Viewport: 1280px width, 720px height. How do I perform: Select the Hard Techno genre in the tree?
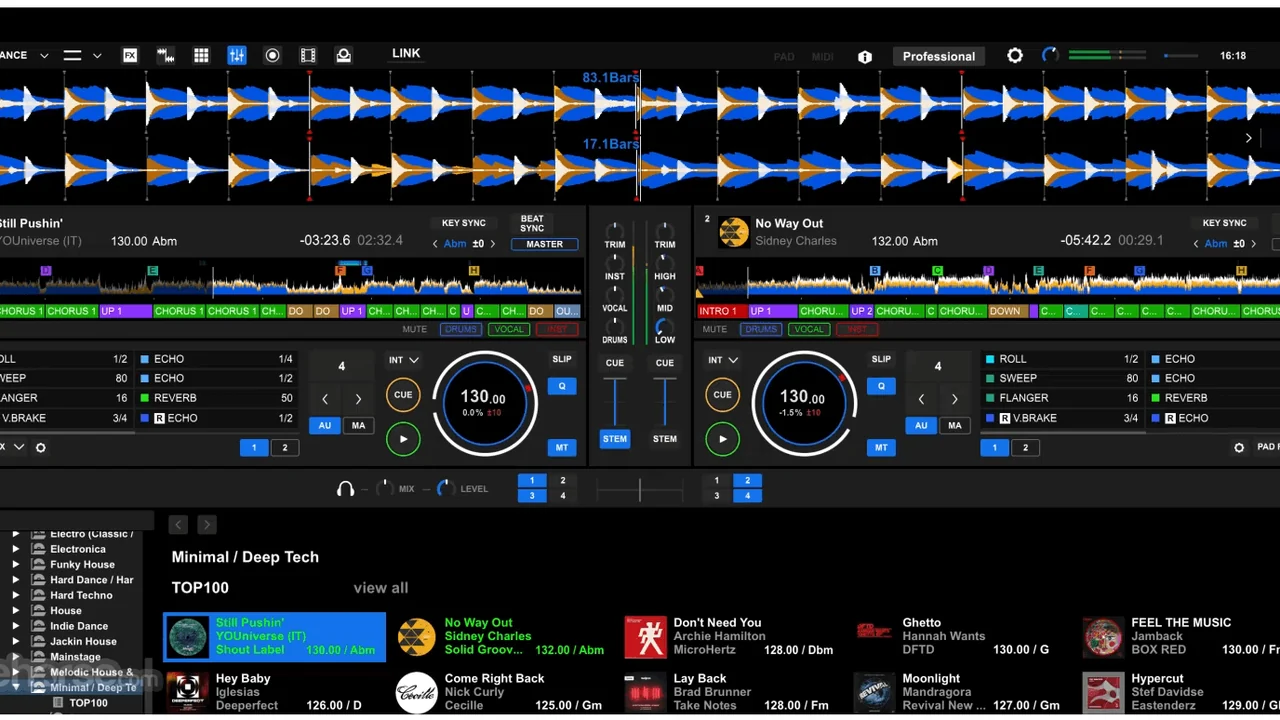tap(81, 596)
